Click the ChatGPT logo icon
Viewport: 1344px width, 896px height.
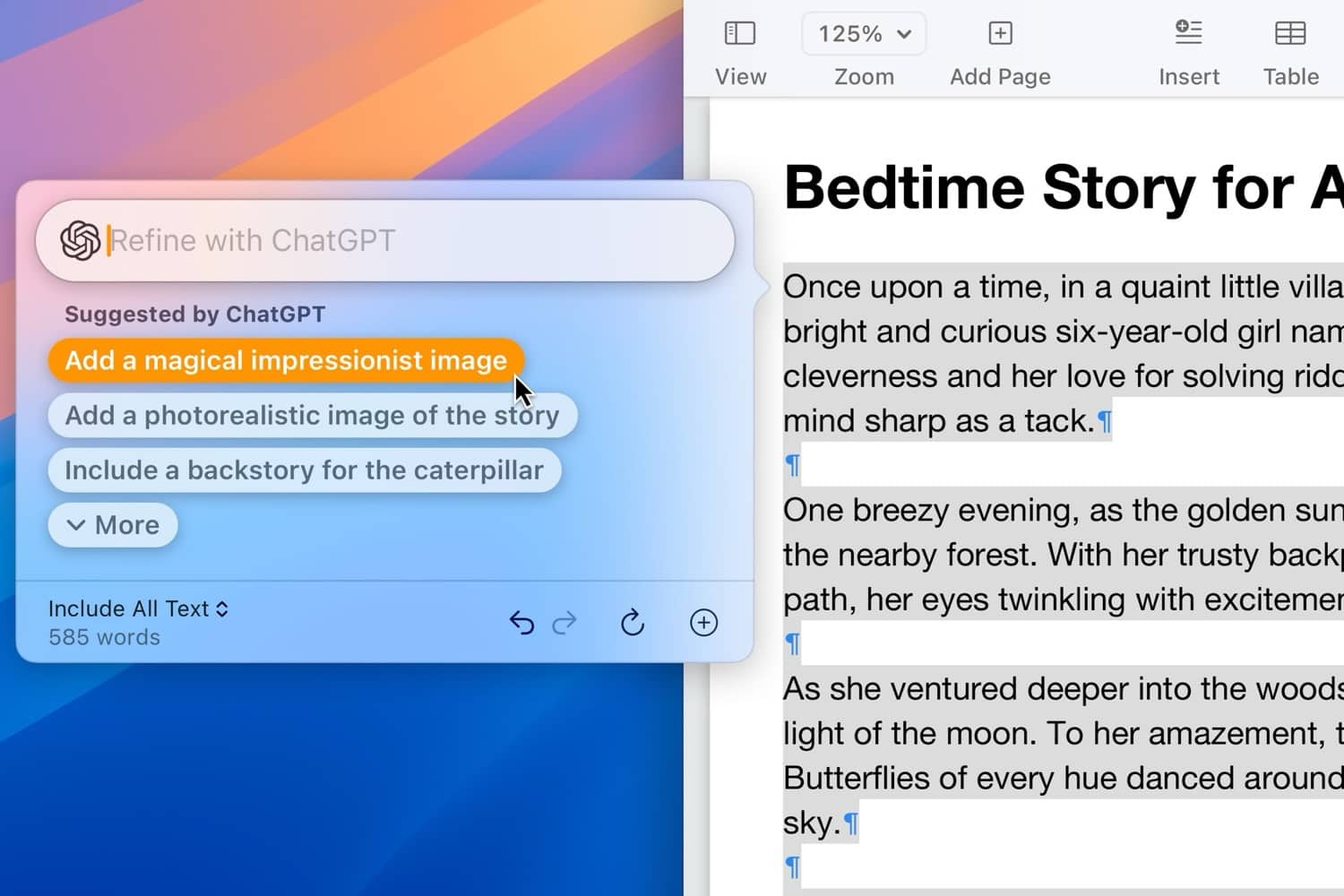80,240
